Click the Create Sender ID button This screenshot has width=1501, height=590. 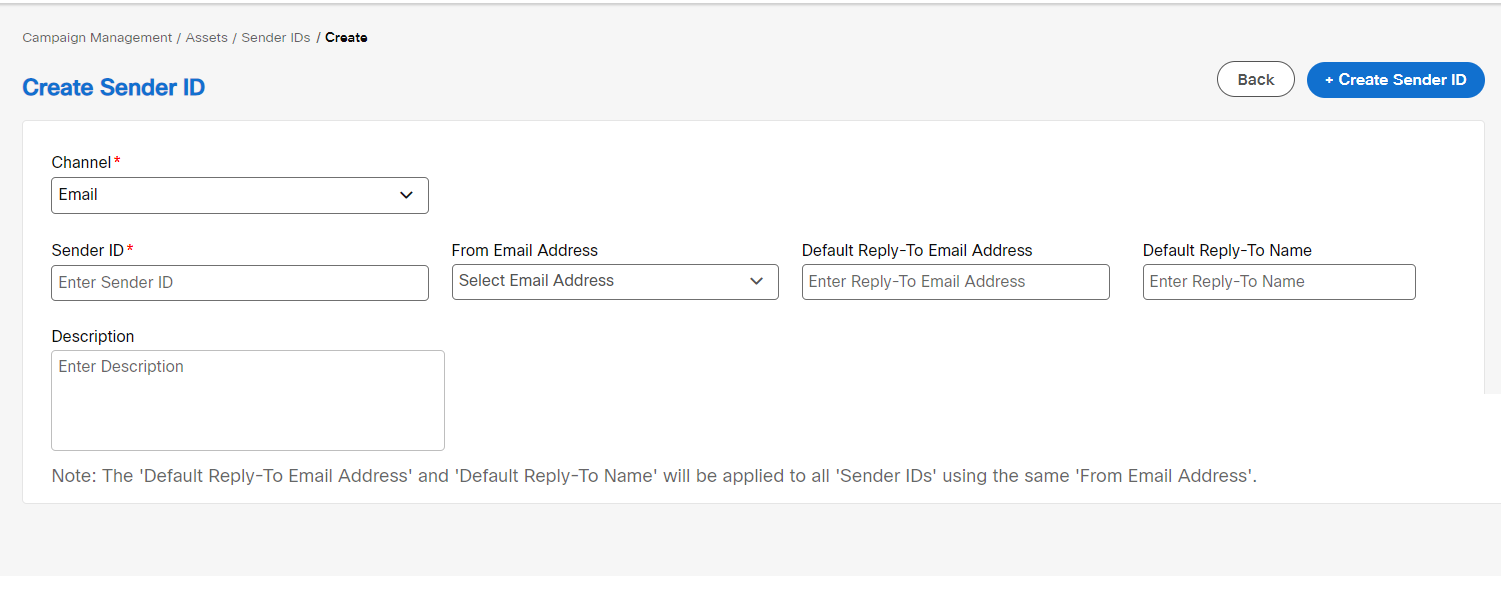1395,79
